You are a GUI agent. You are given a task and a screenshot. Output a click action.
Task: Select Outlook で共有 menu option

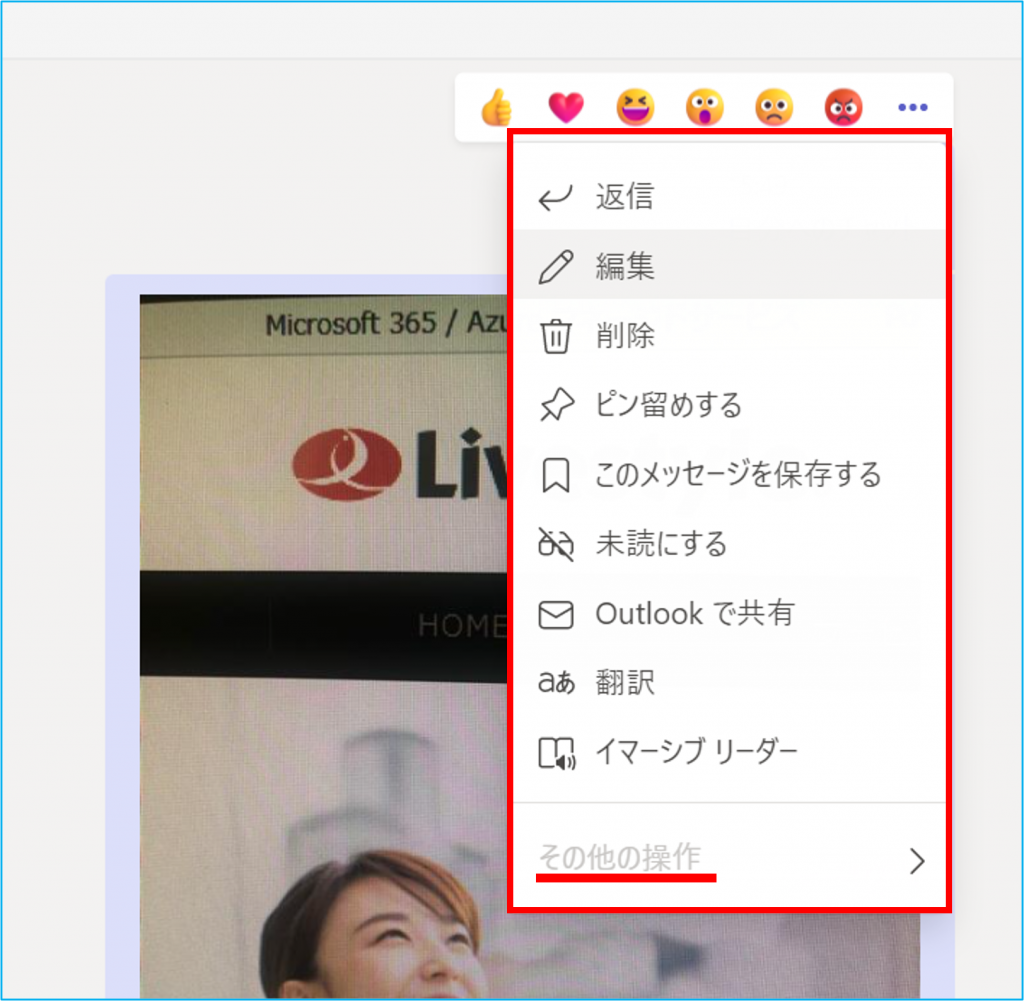click(694, 613)
